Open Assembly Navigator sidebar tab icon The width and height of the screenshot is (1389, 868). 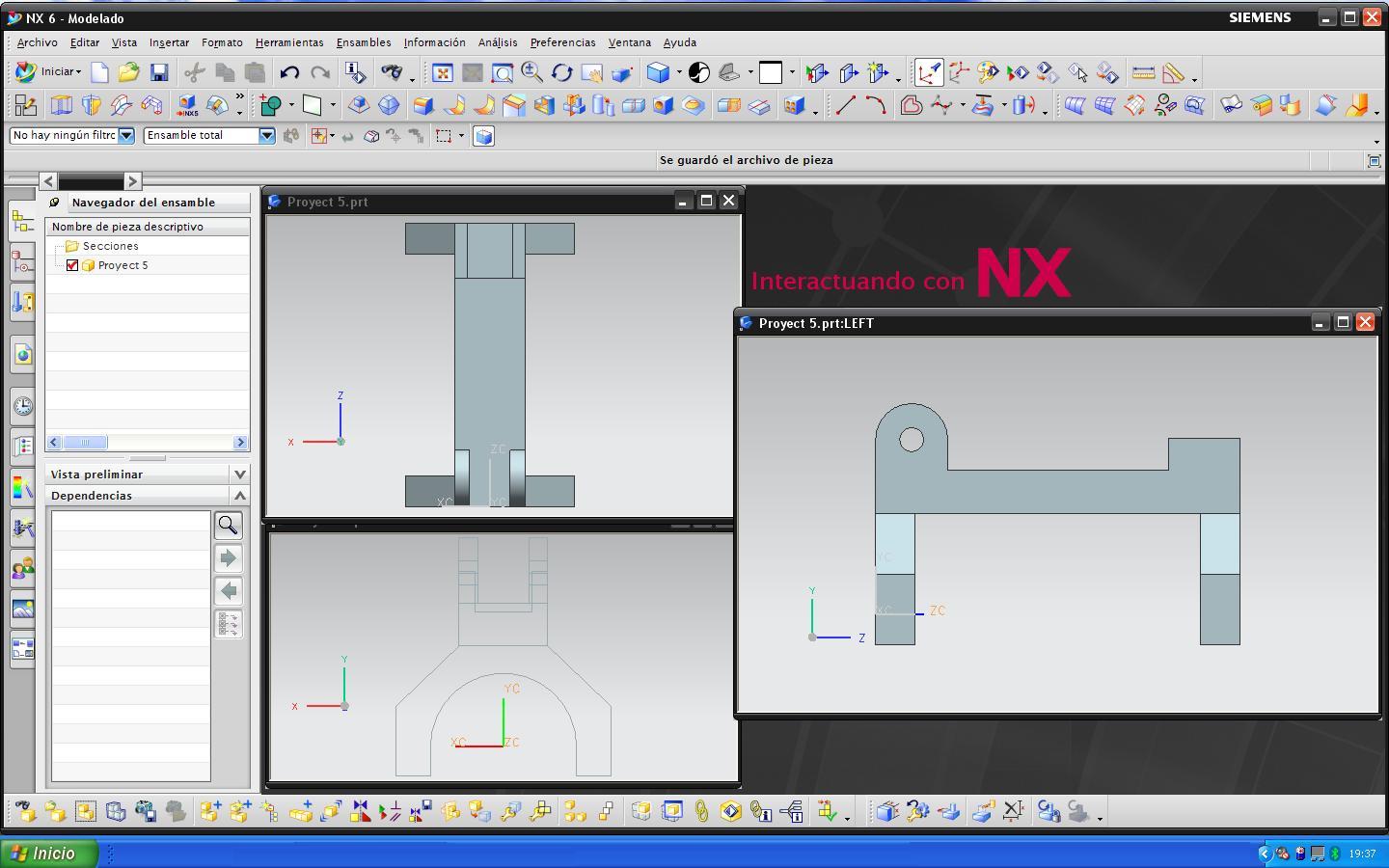(x=22, y=222)
